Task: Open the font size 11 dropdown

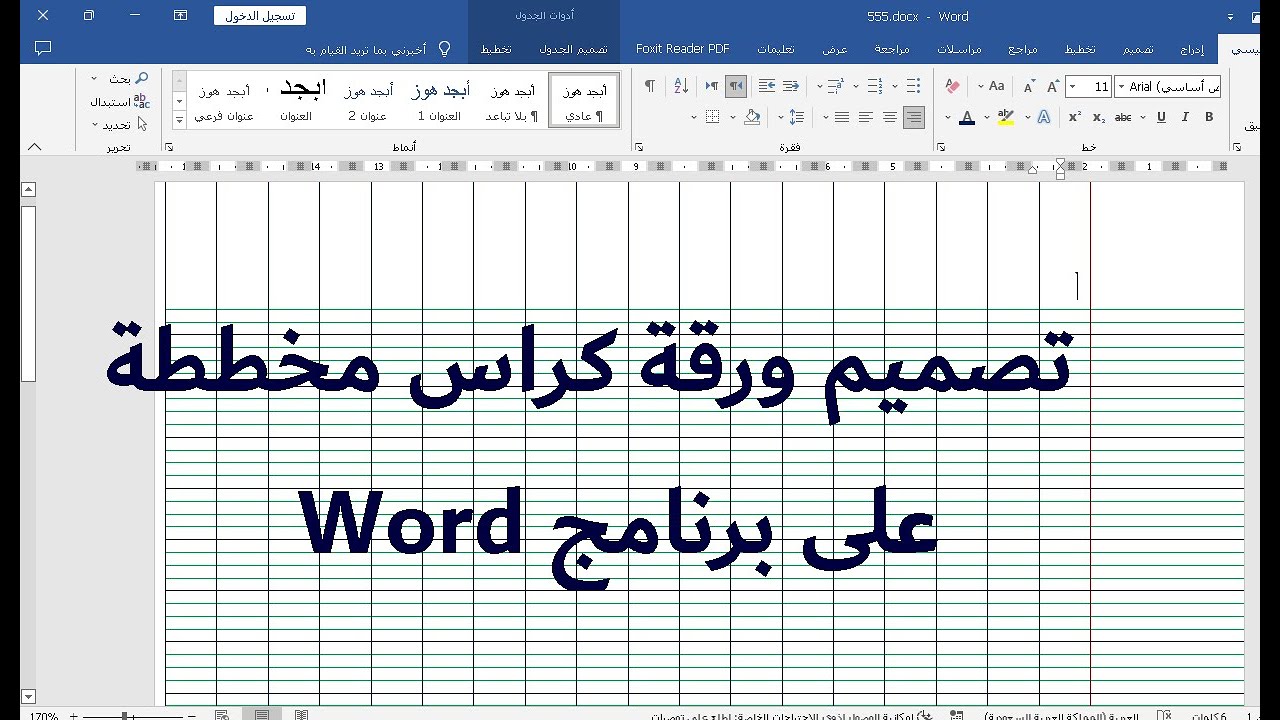Action: point(1072,87)
